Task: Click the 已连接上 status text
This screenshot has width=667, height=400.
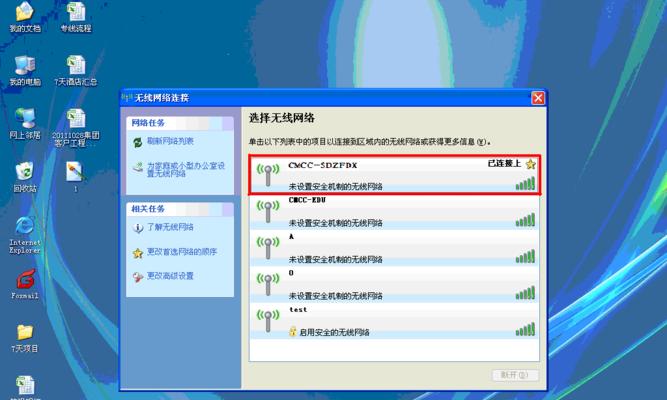Action: coord(504,163)
